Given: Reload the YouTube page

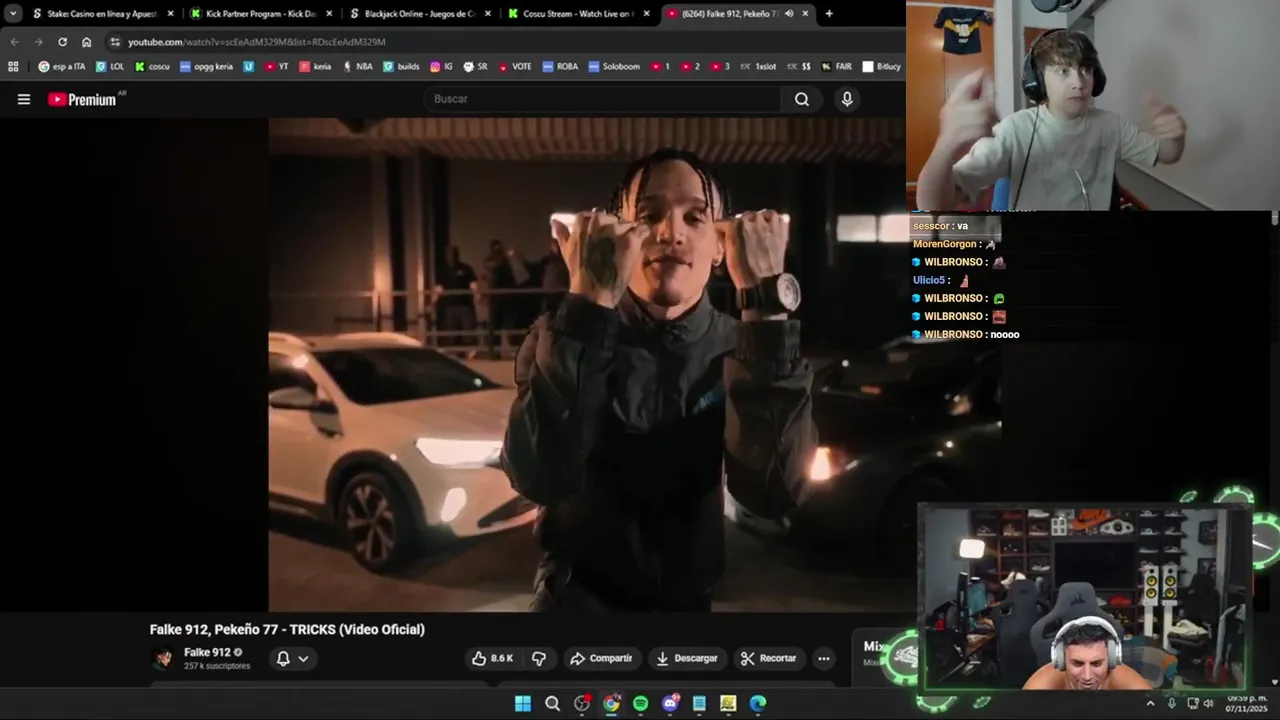Looking at the screenshot, I should click(x=62, y=42).
